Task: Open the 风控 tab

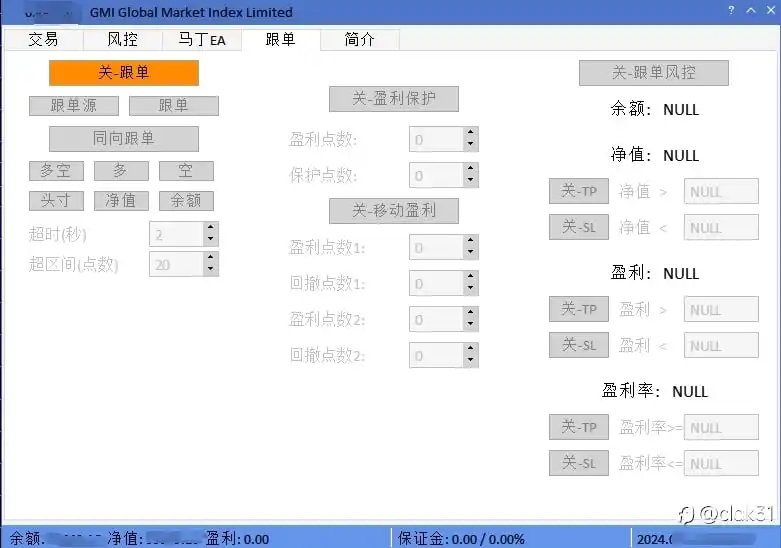Action: pyautogui.click(x=123, y=39)
